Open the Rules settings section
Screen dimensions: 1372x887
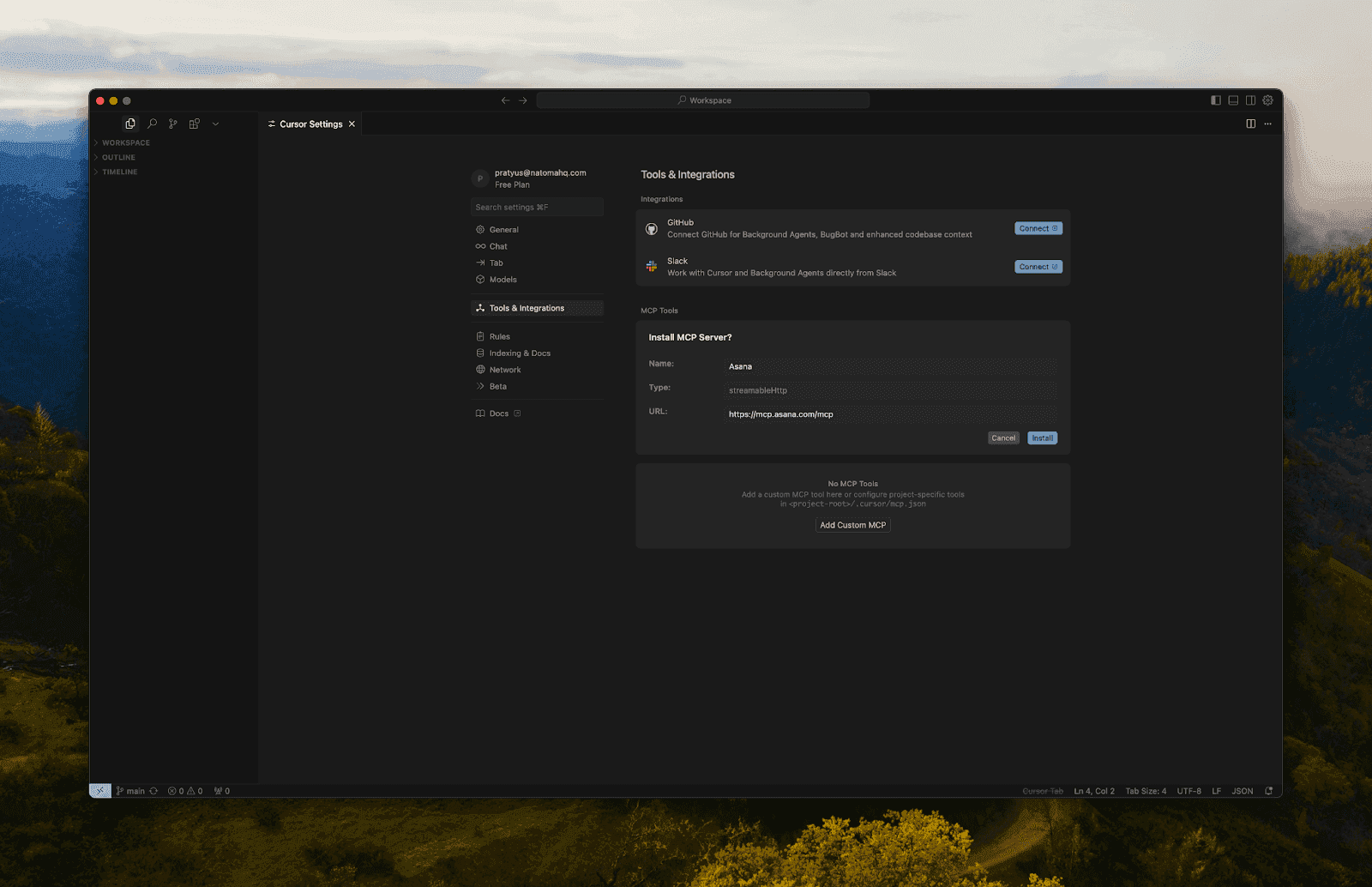click(x=537, y=336)
